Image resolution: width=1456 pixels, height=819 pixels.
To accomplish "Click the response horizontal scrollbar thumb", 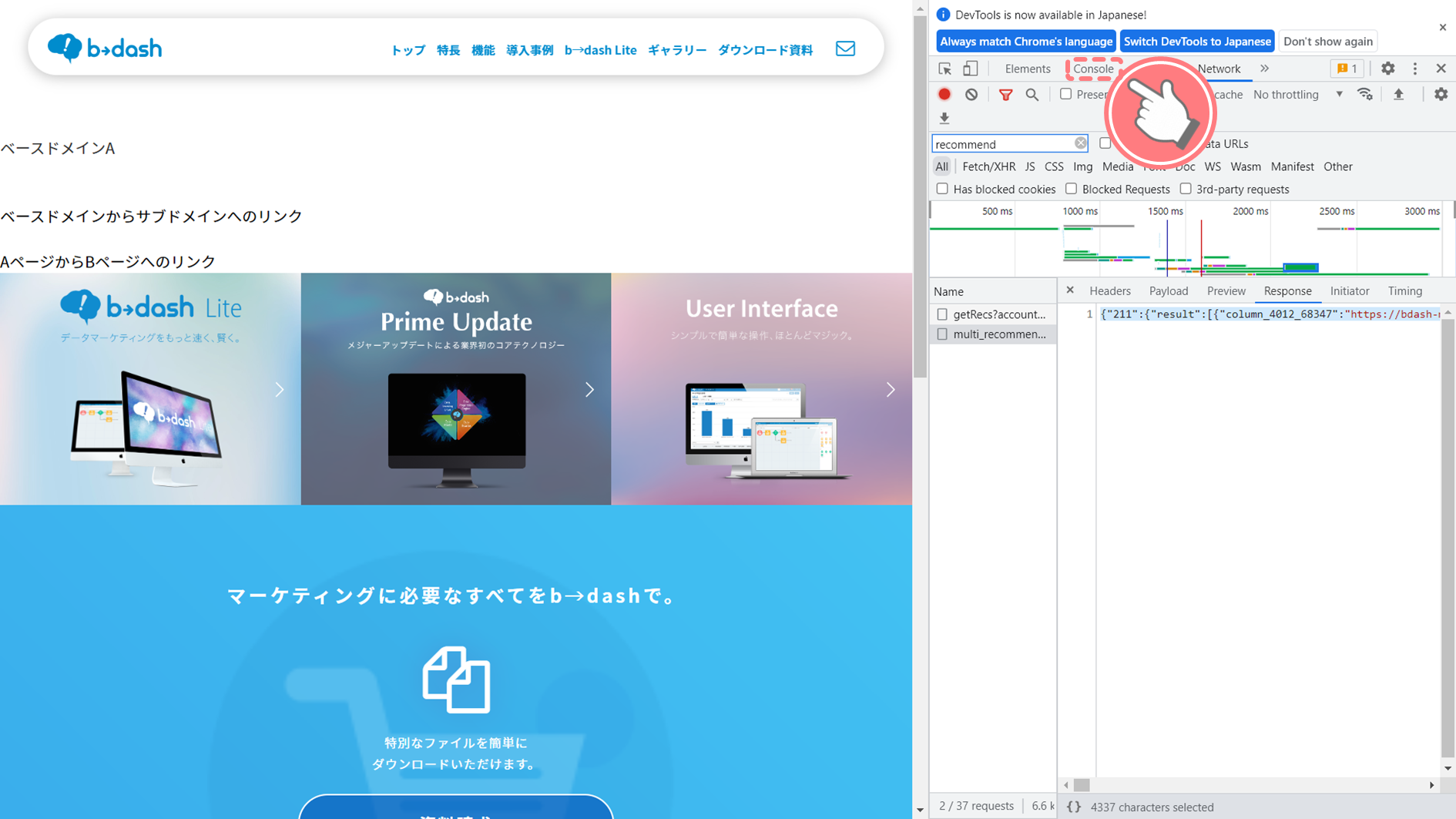I will click(x=1082, y=785).
